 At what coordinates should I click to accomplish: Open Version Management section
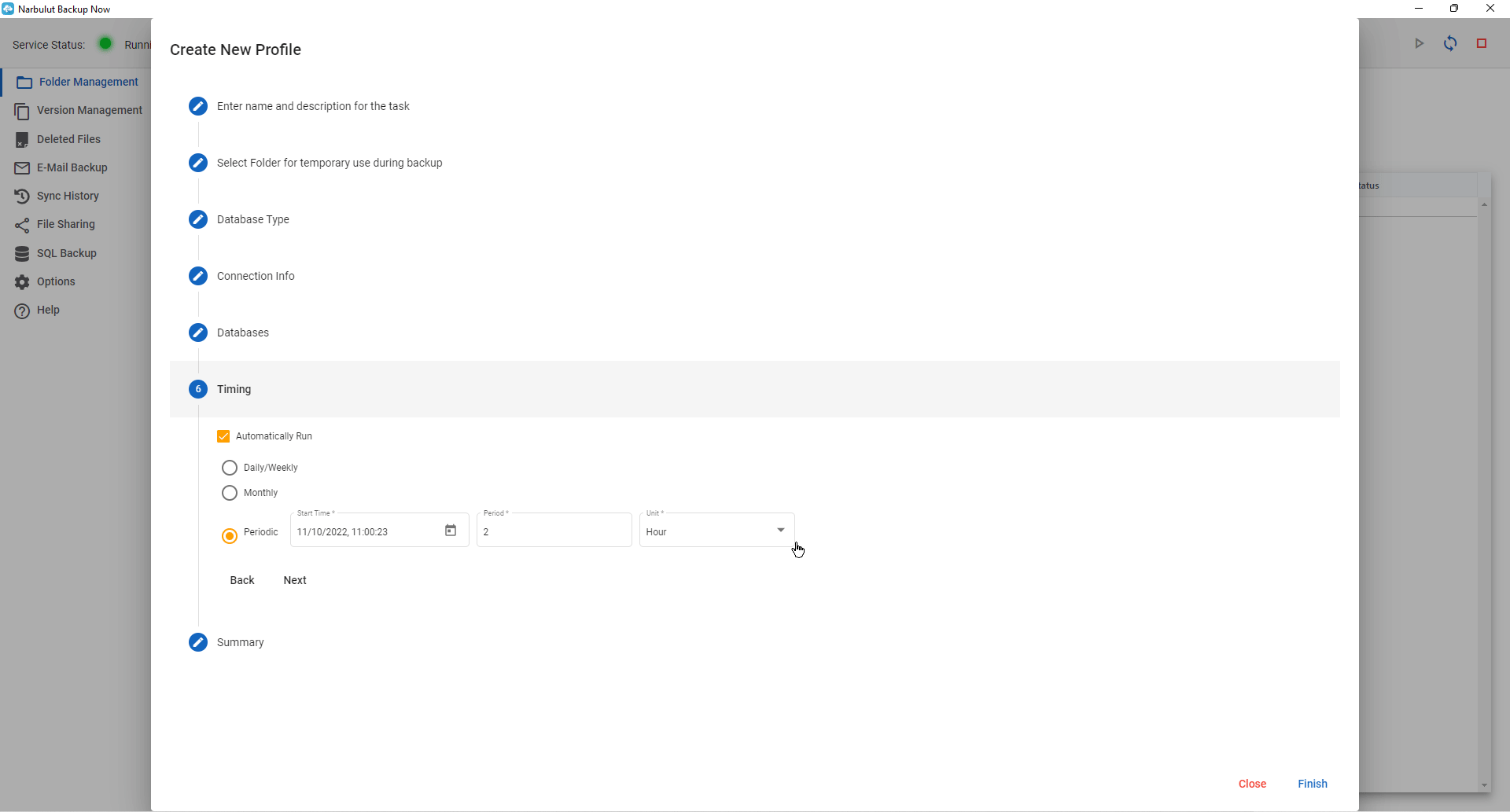(x=89, y=110)
